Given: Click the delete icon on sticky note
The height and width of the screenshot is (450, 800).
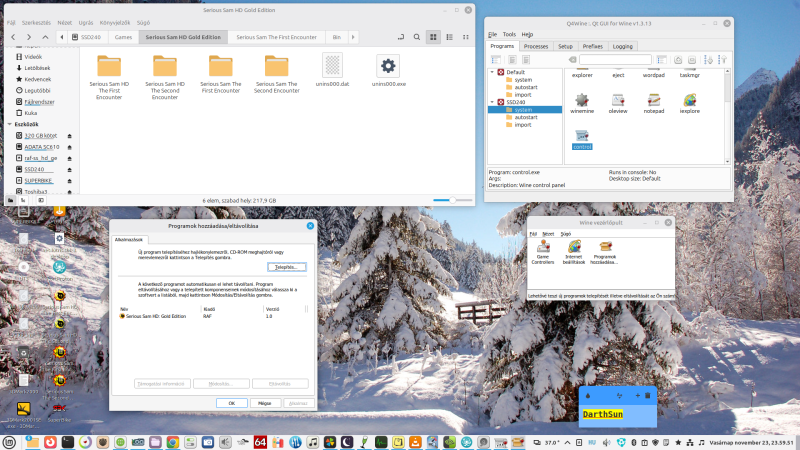Looking at the screenshot, I should pos(648,395).
